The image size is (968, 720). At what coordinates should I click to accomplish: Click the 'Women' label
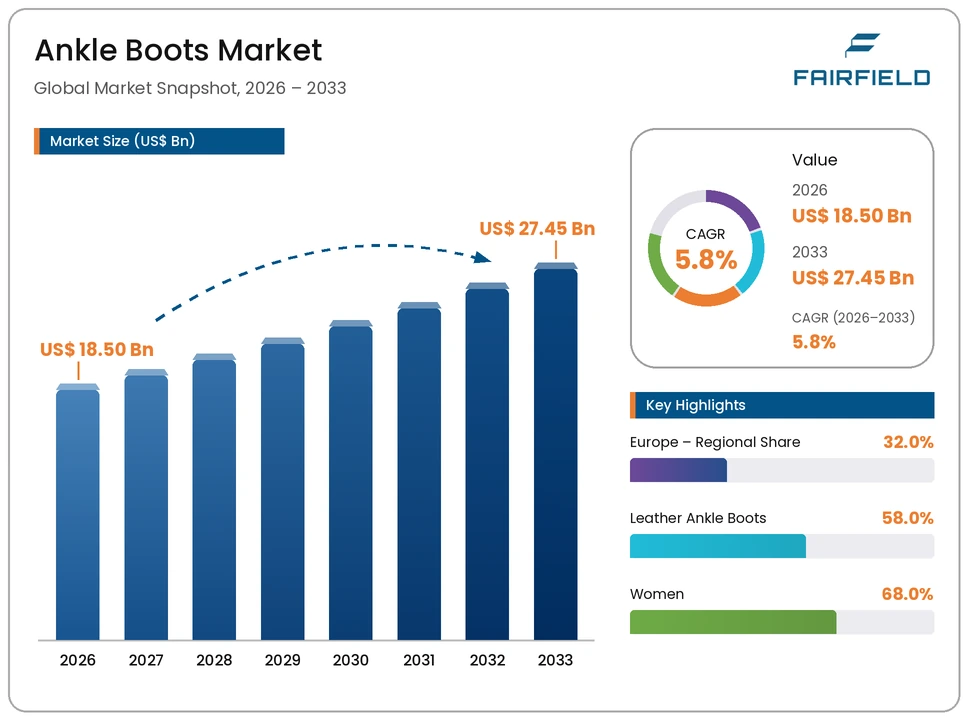[x=657, y=594]
